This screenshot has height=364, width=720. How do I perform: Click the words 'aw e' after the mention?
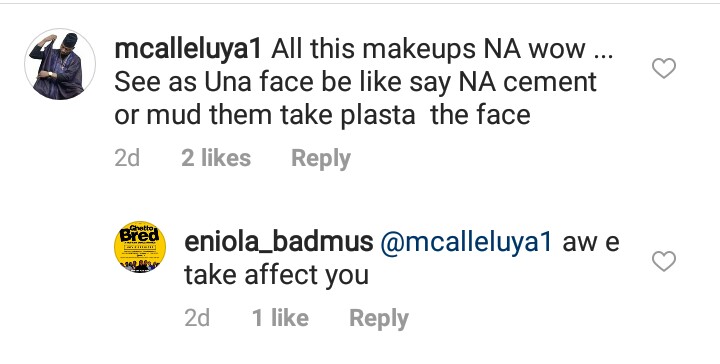point(591,243)
